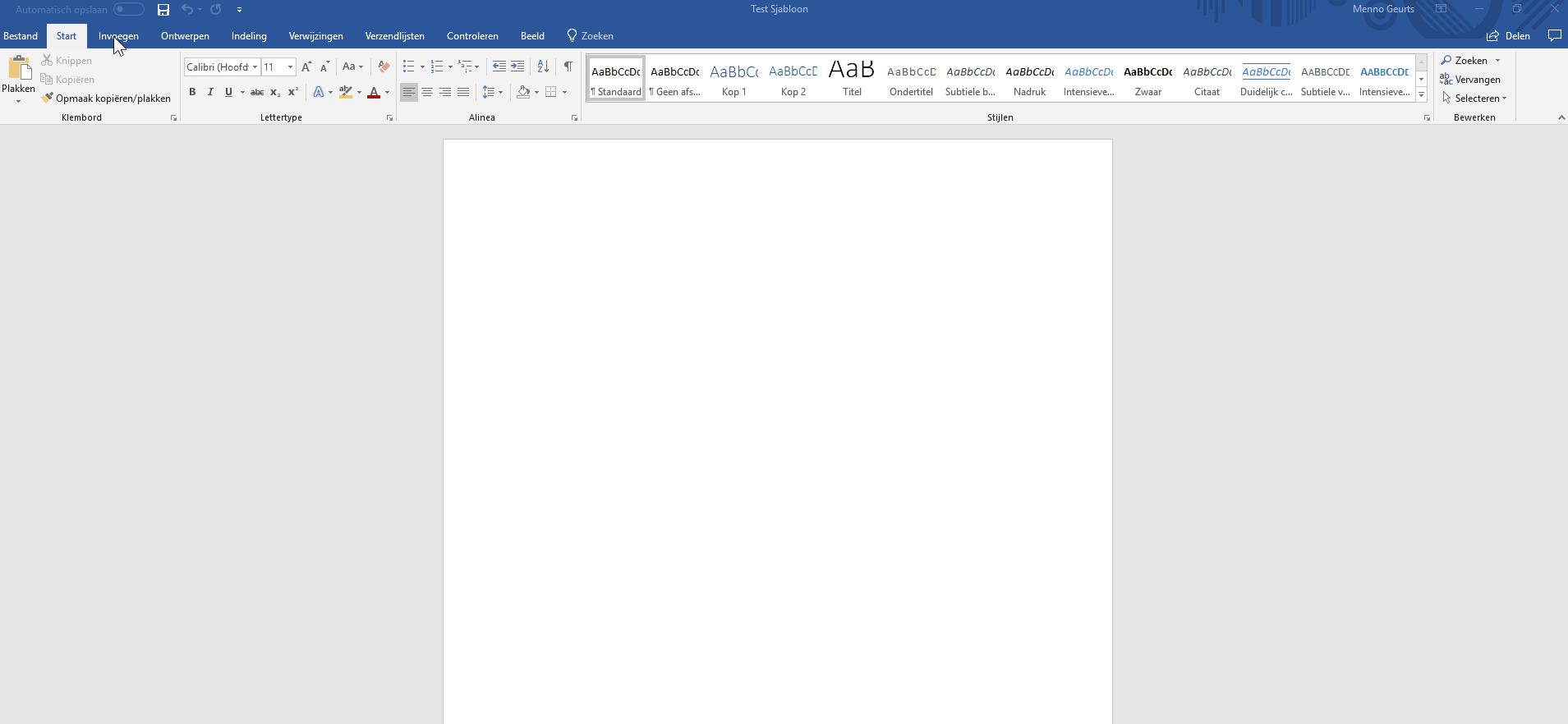Click the sort A-Z icon
The image size is (1568, 724).
(x=543, y=66)
